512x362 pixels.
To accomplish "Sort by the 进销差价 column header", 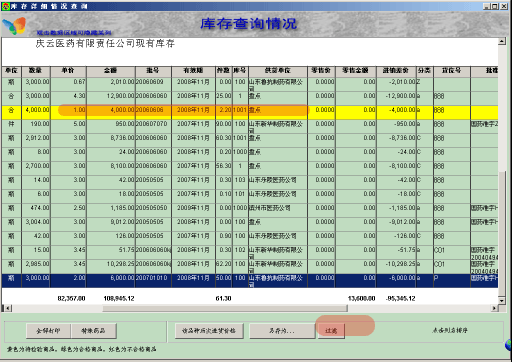I will (x=396, y=71).
